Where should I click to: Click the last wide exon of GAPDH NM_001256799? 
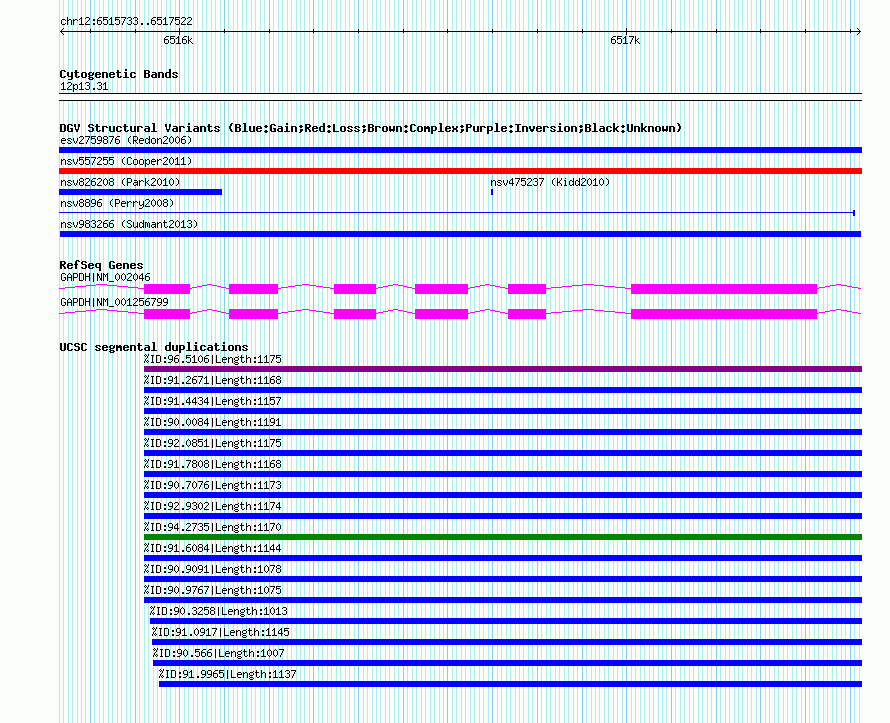click(724, 314)
